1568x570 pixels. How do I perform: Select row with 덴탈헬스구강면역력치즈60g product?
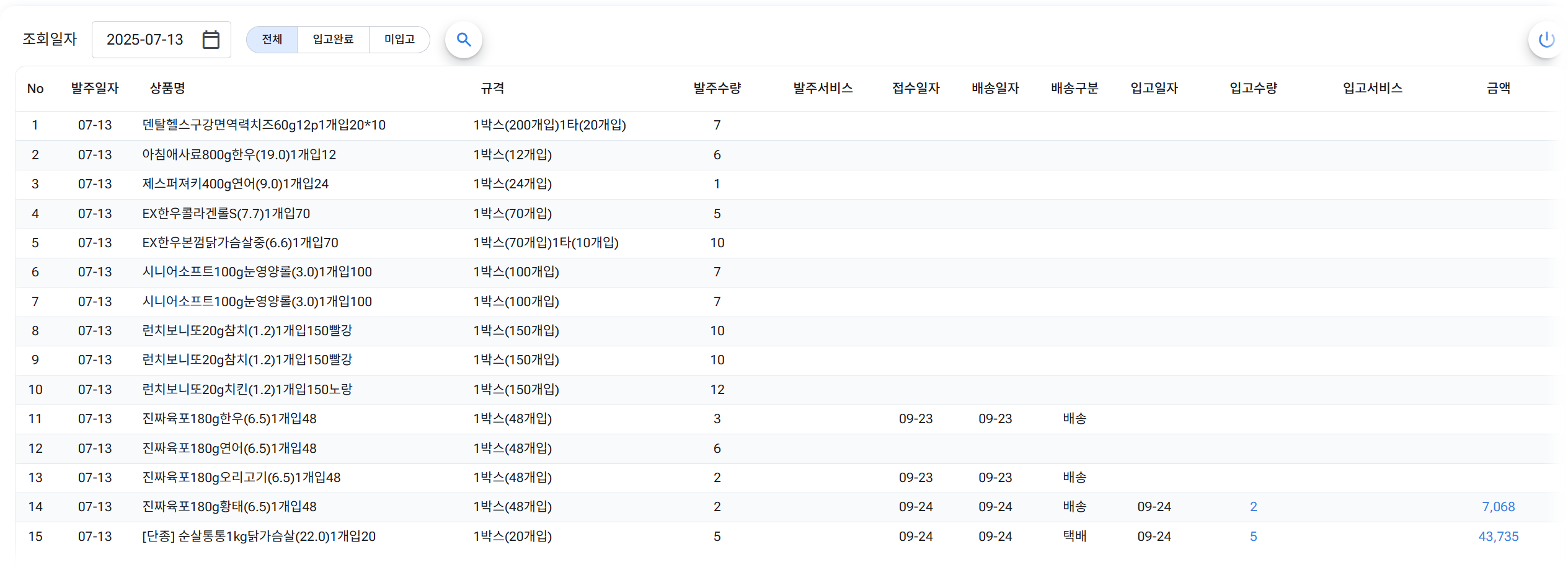pos(264,125)
